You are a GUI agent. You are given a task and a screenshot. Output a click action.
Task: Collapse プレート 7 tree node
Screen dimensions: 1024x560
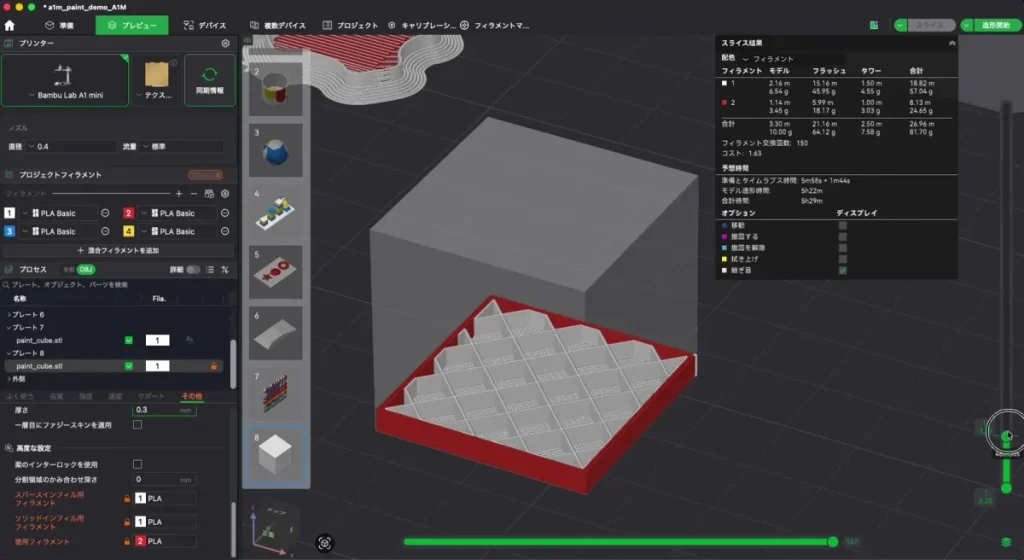9,328
